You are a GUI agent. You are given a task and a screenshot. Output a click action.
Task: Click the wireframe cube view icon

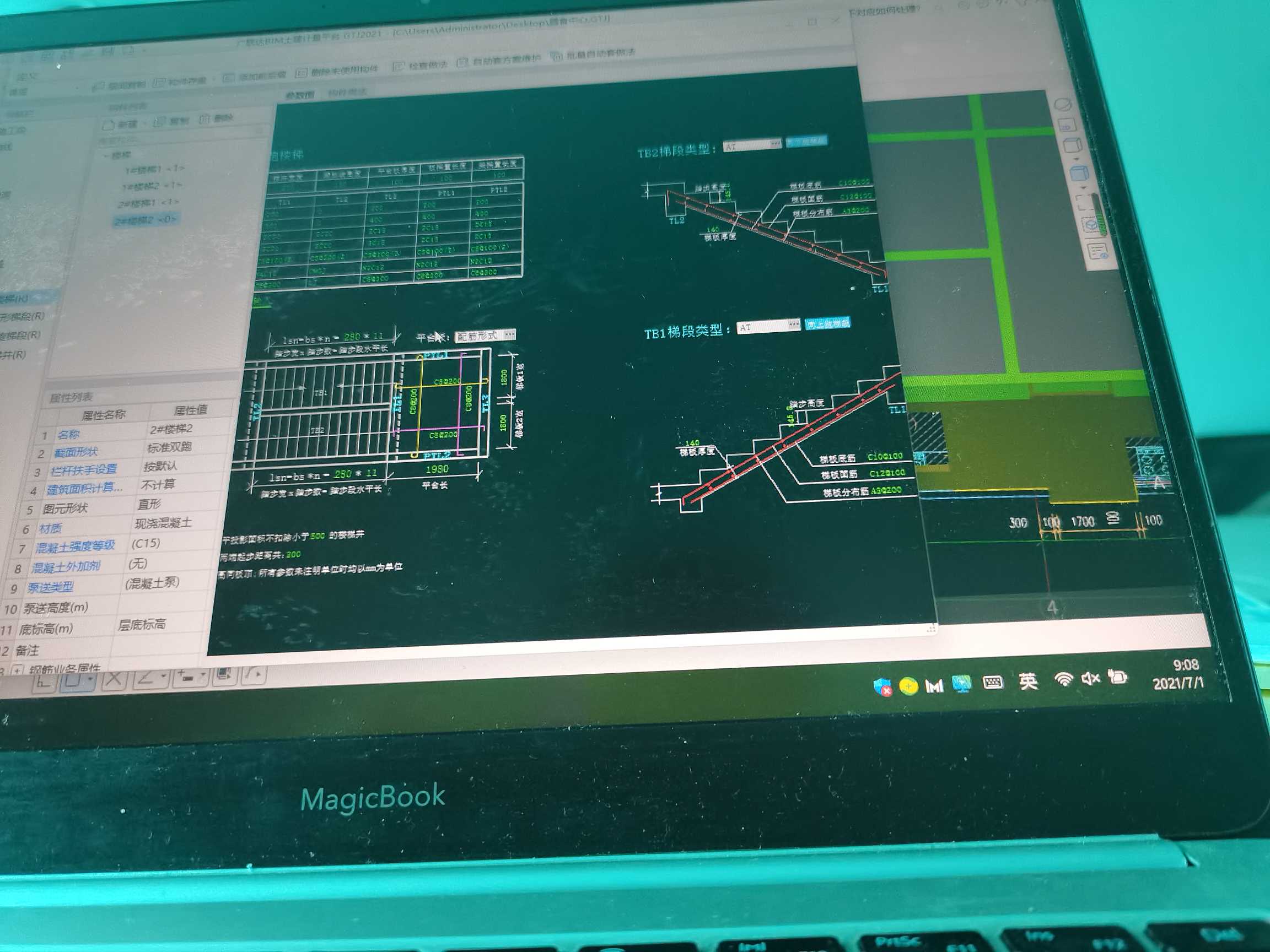tap(1072, 146)
